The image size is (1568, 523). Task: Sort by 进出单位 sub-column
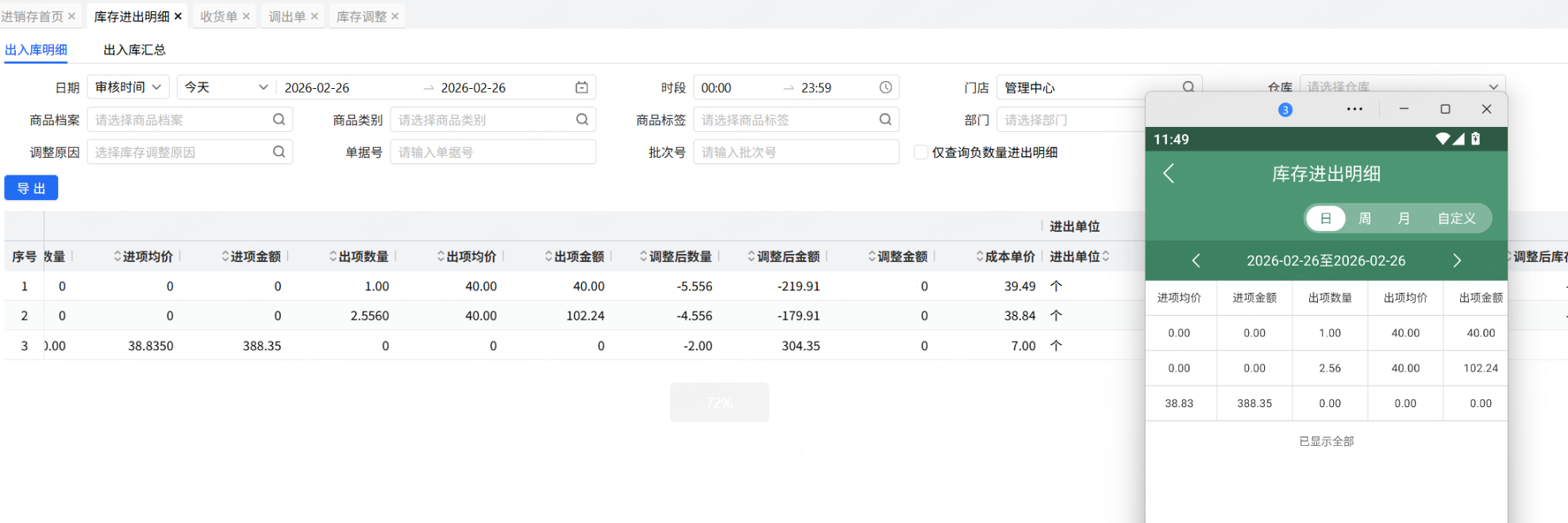(1106, 256)
